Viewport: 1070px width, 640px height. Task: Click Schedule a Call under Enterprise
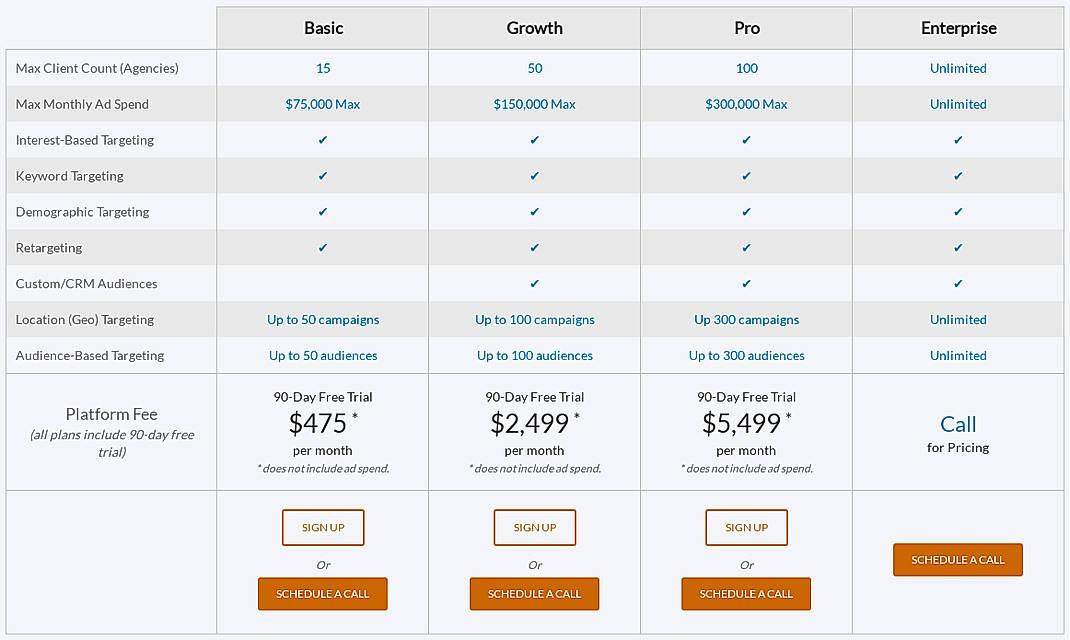pos(957,560)
